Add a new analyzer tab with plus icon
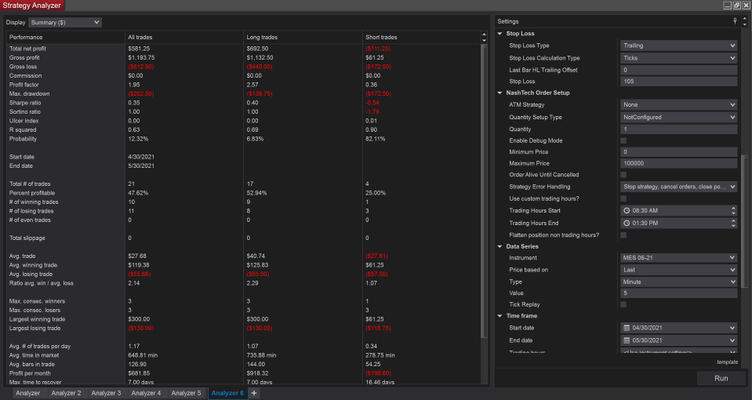 click(254, 393)
